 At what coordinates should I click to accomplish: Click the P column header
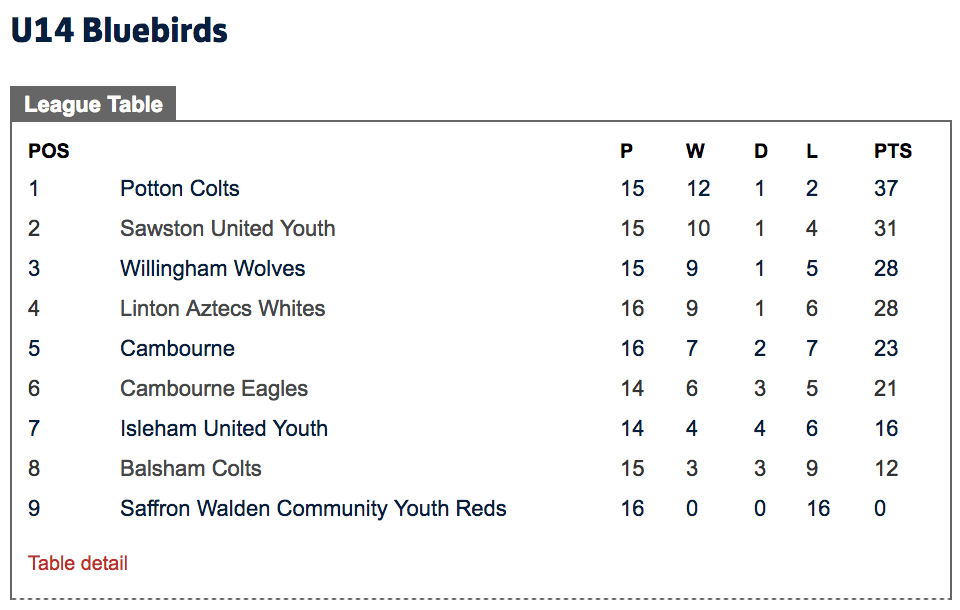point(627,151)
